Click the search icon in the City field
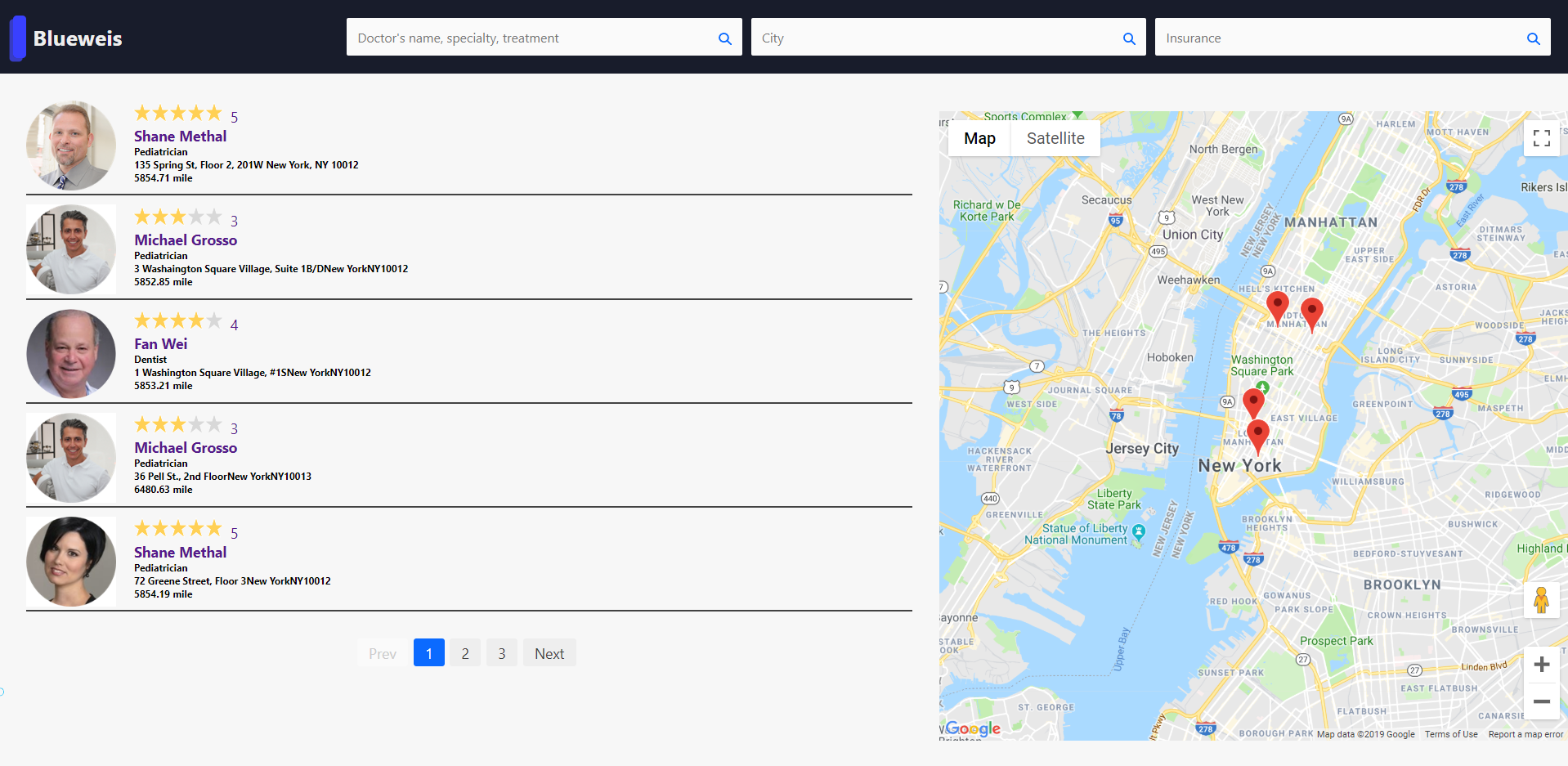 pos(1129,38)
